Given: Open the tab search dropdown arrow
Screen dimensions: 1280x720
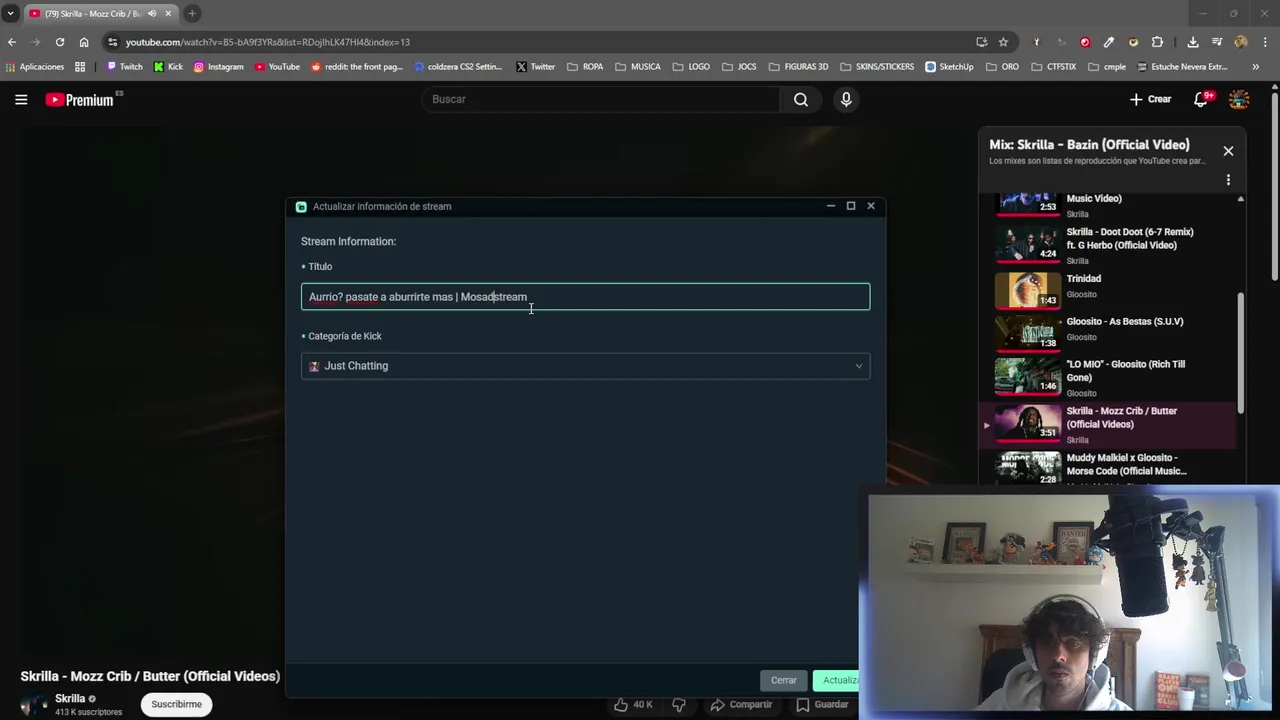Looking at the screenshot, I should pyautogui.click(x=10, y=13).
